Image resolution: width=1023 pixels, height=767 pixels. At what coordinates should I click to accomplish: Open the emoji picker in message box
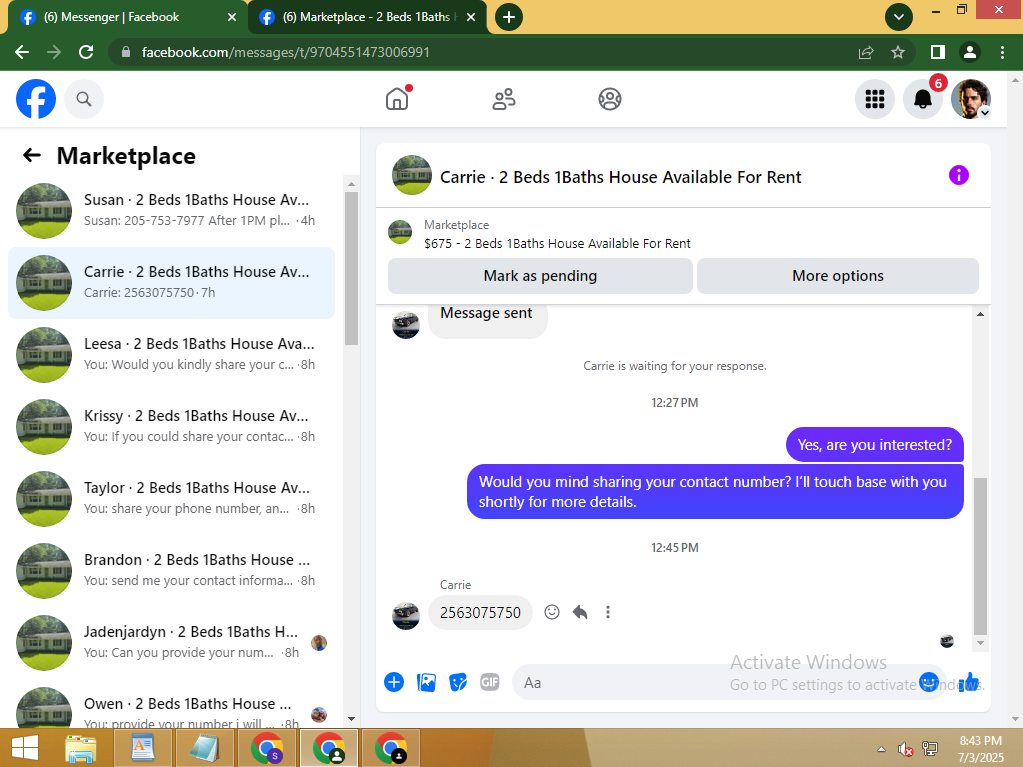pos(929,682)
